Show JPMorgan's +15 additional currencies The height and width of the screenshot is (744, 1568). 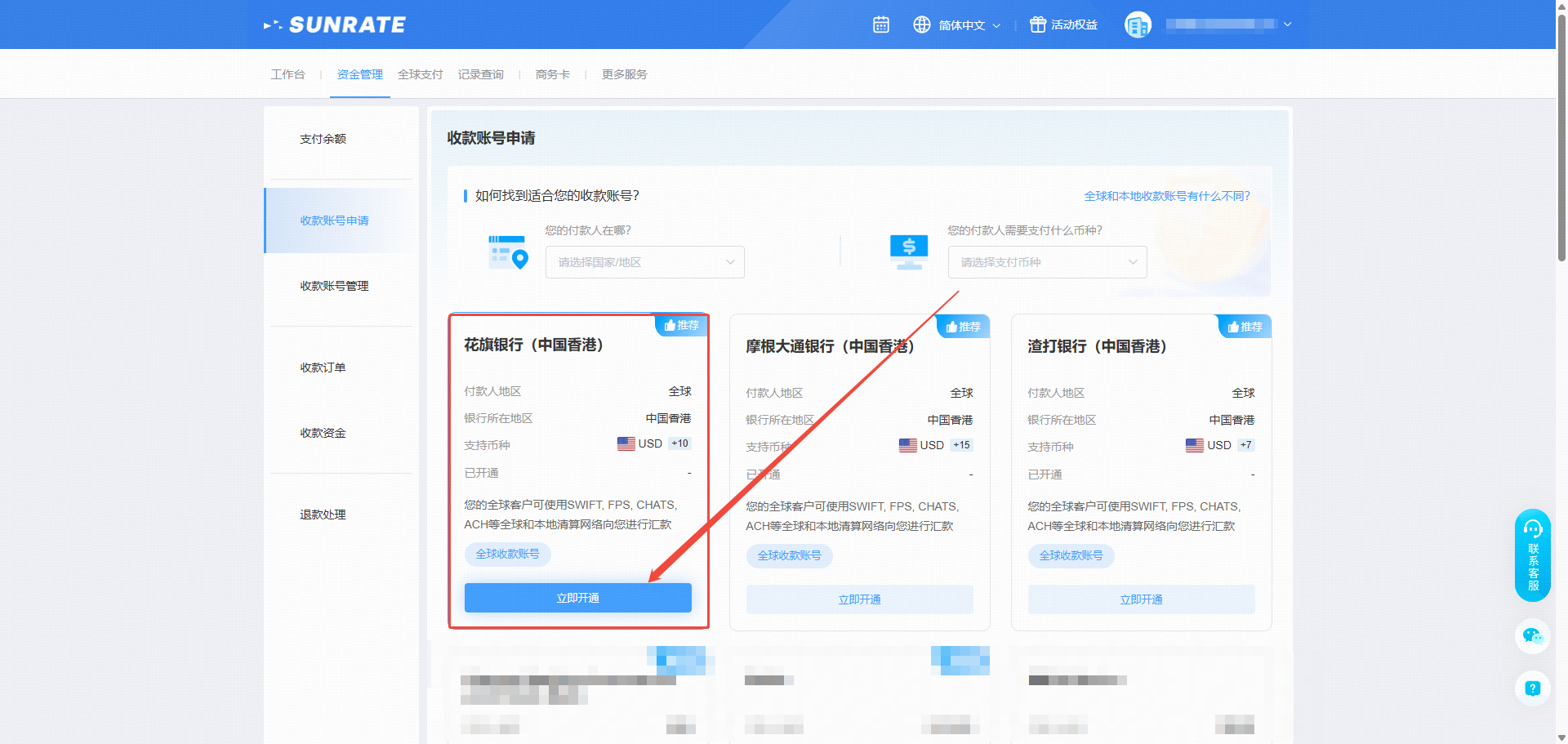click(x=961, y=445)
